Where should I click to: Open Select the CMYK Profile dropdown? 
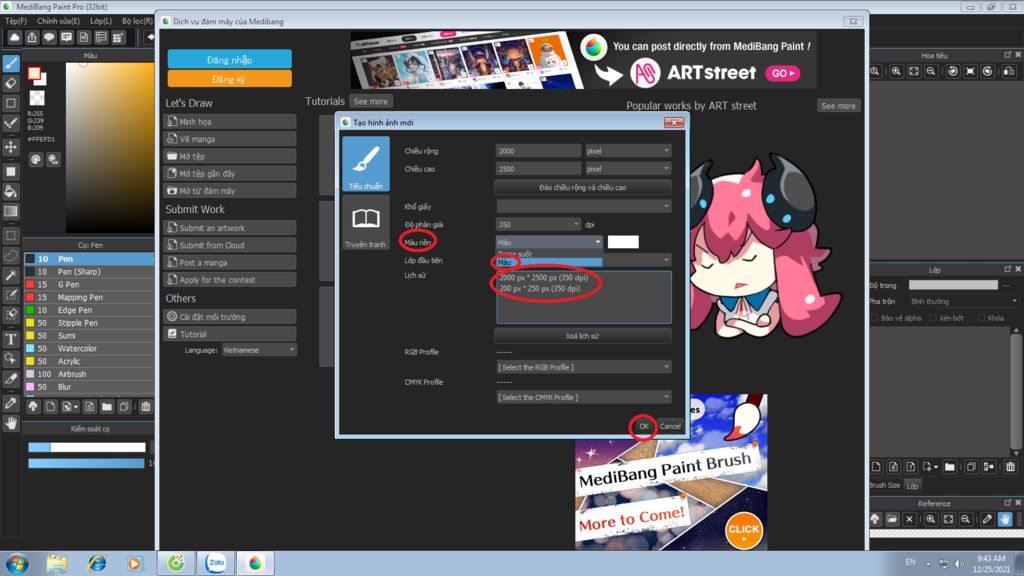583,397
